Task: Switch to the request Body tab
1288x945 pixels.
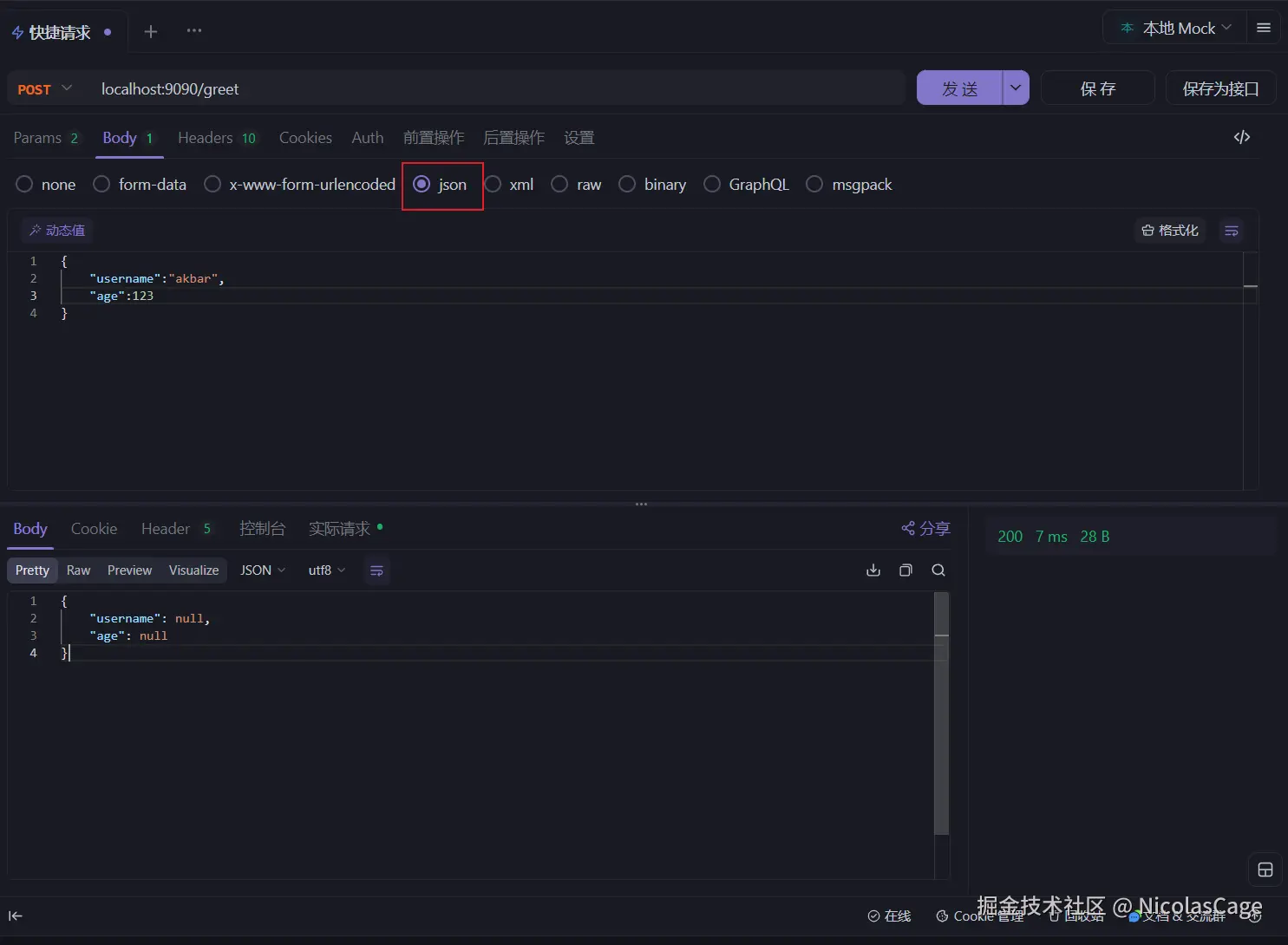Action: coord(128,138)
